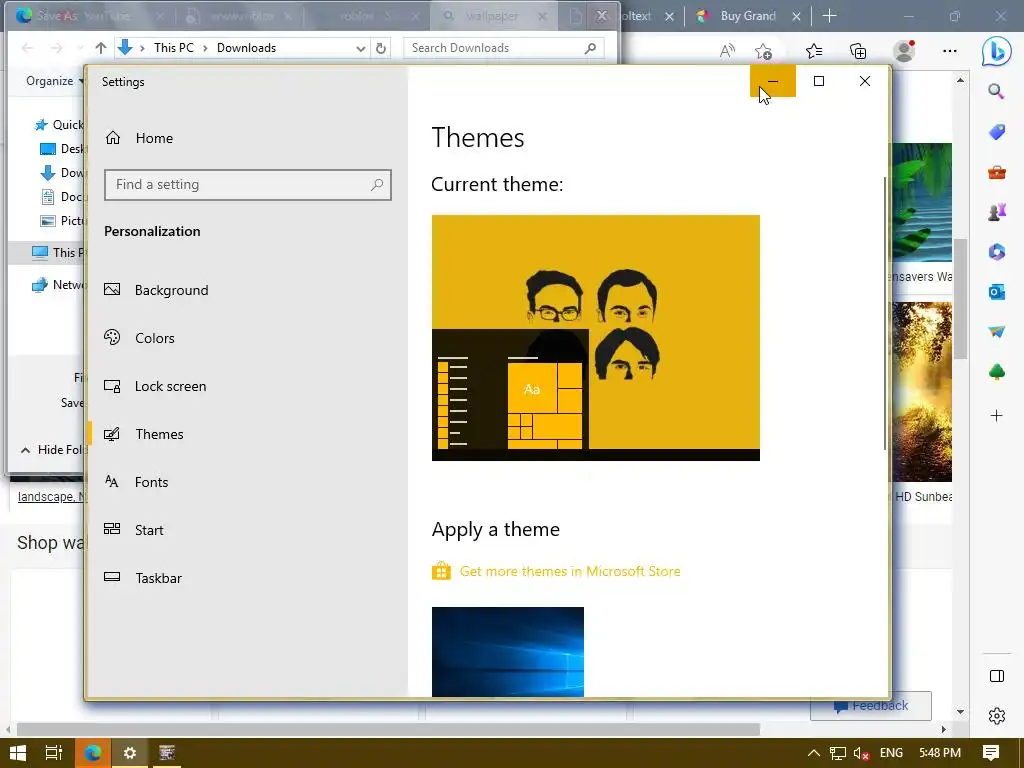Open green tree icon in Edge sidebar
The height and width of the screenshot is (768, 1024).
(997, 372)
